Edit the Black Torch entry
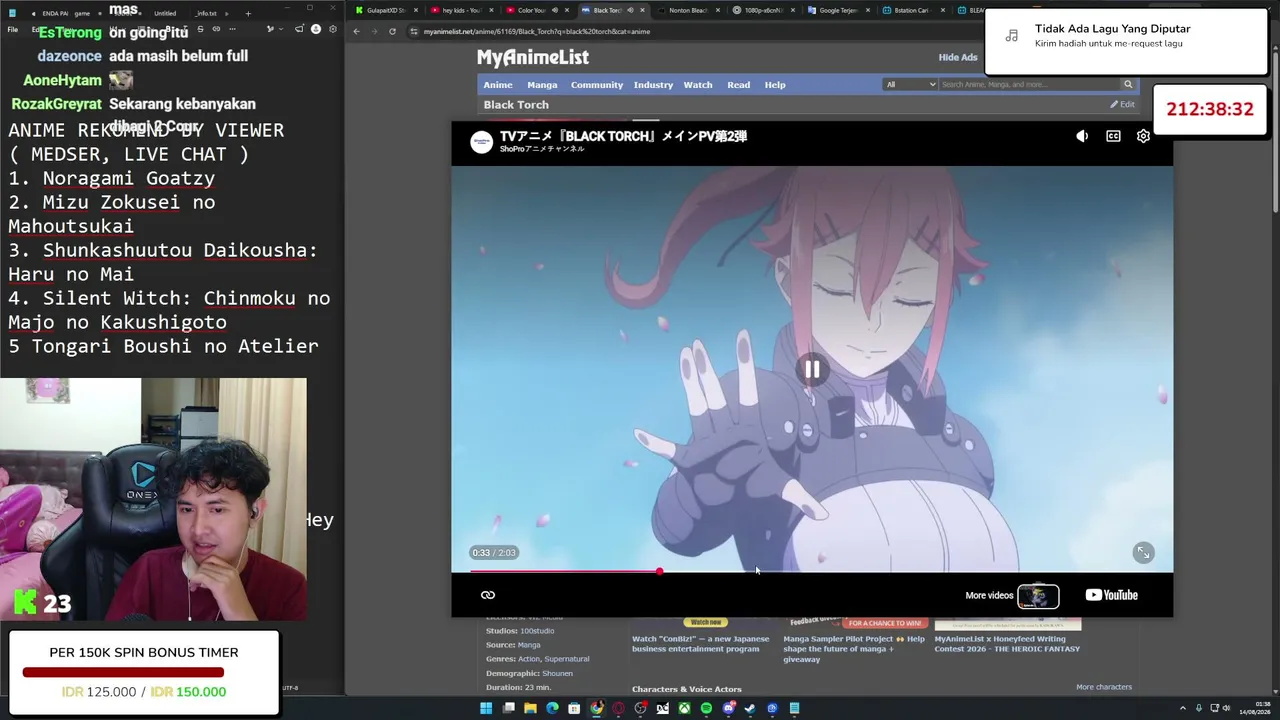1280x720 pixels. (x=1122, y=105)
